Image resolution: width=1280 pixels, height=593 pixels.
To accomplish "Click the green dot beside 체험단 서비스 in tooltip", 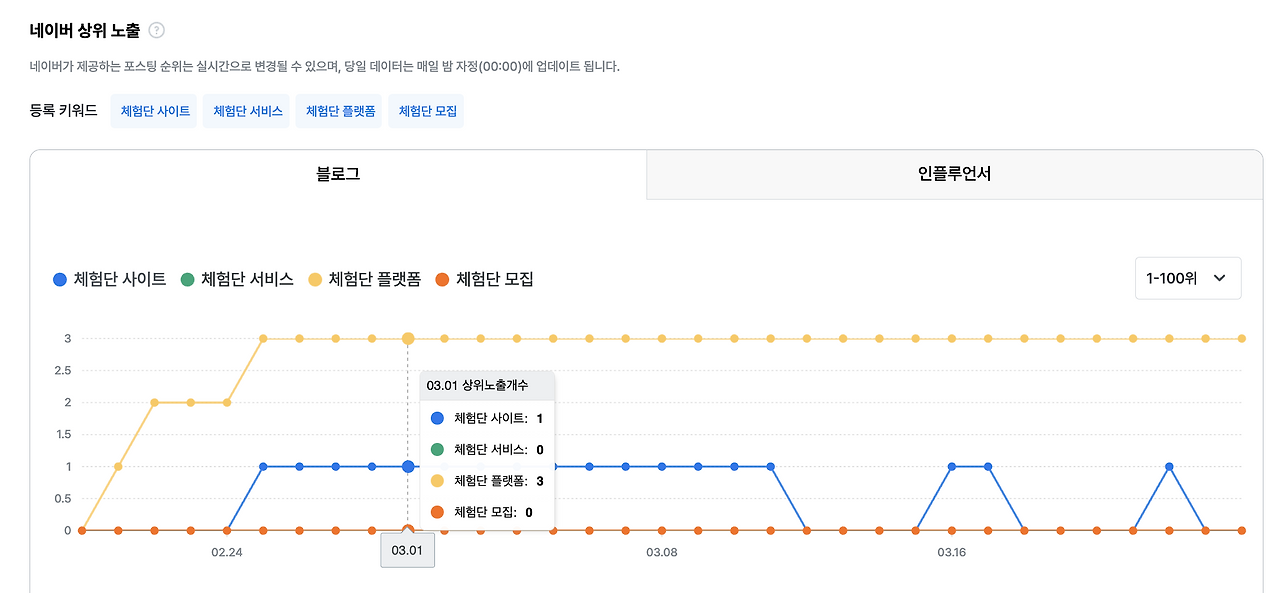I will (437, 449).
